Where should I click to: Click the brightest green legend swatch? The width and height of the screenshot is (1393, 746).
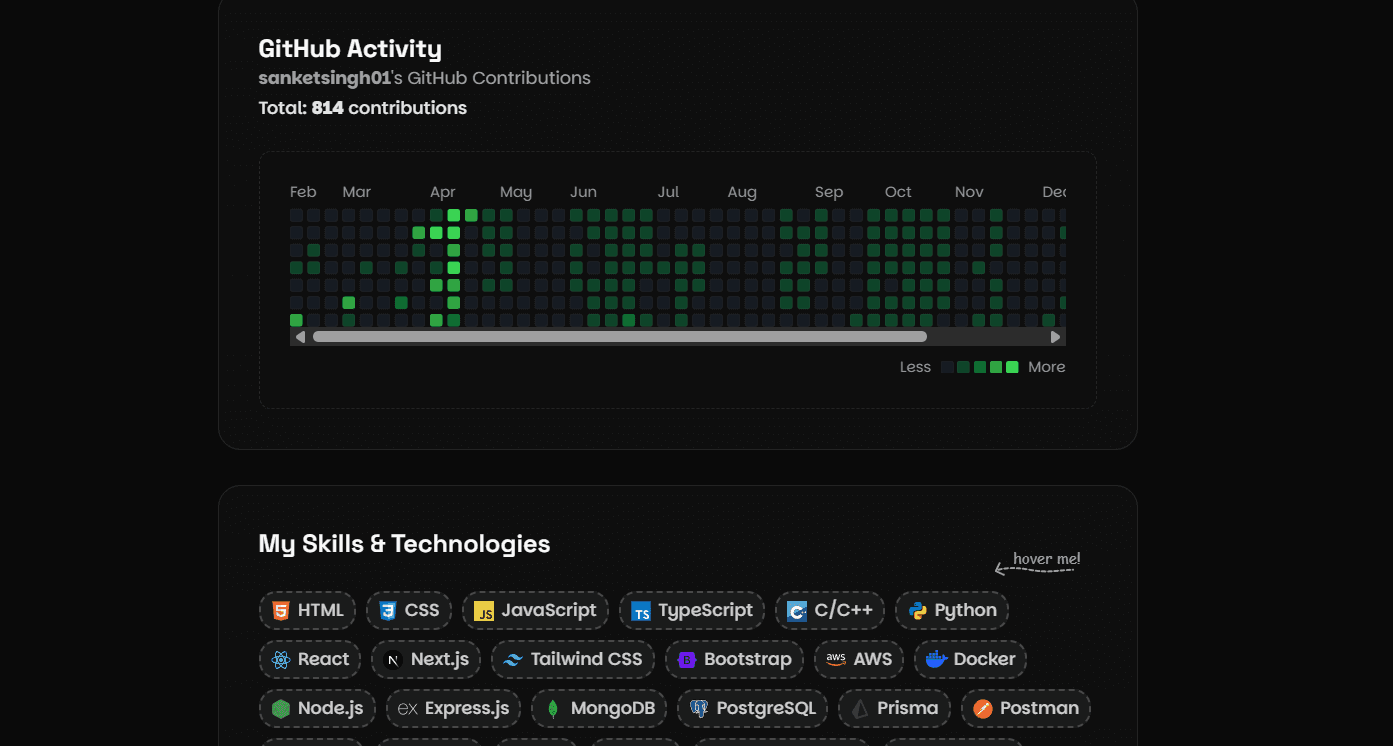click(x=1012, y=367)
